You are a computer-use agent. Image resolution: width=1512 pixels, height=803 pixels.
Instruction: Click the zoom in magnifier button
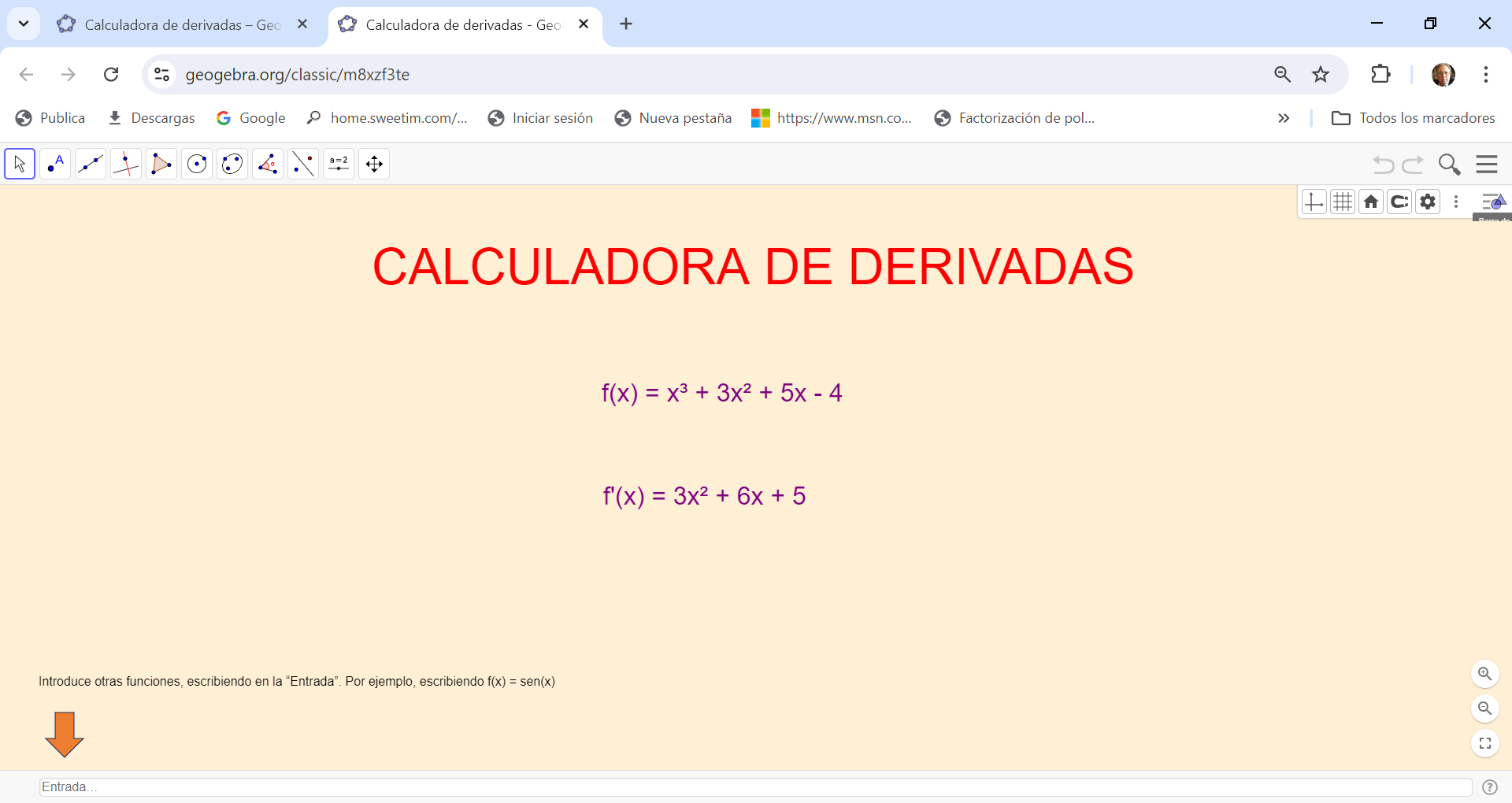tap(1484, 674)
